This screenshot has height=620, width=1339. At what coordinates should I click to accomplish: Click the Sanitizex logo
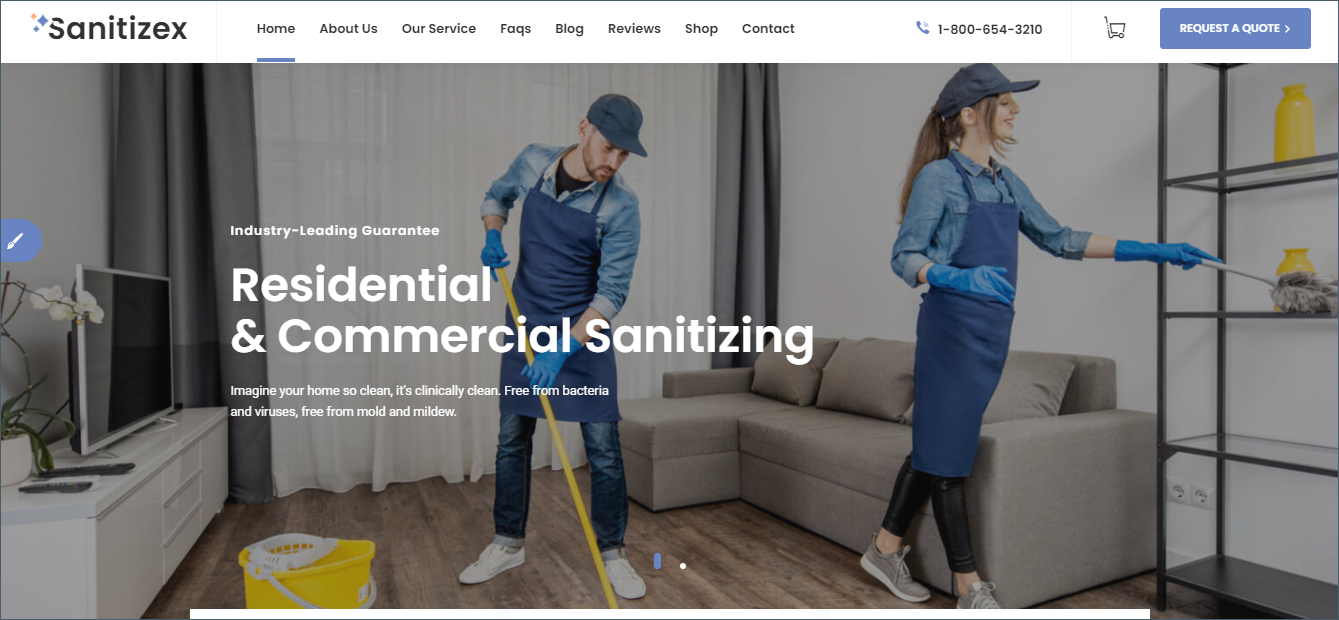(109, 28)
